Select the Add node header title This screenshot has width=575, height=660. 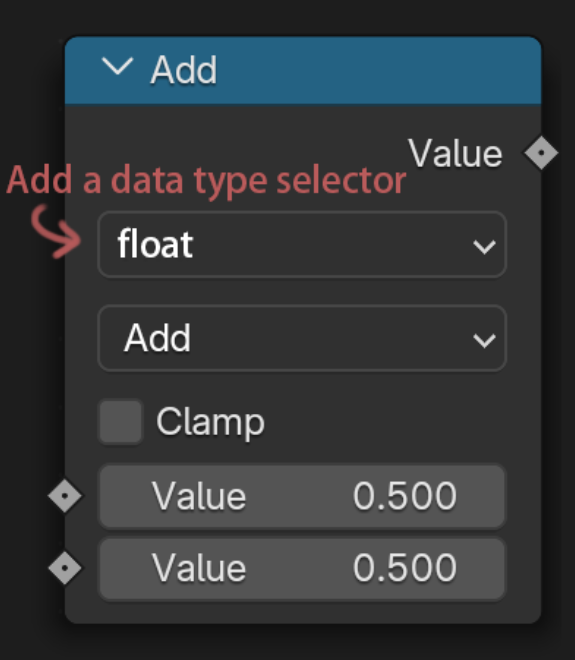coord(184,70)
